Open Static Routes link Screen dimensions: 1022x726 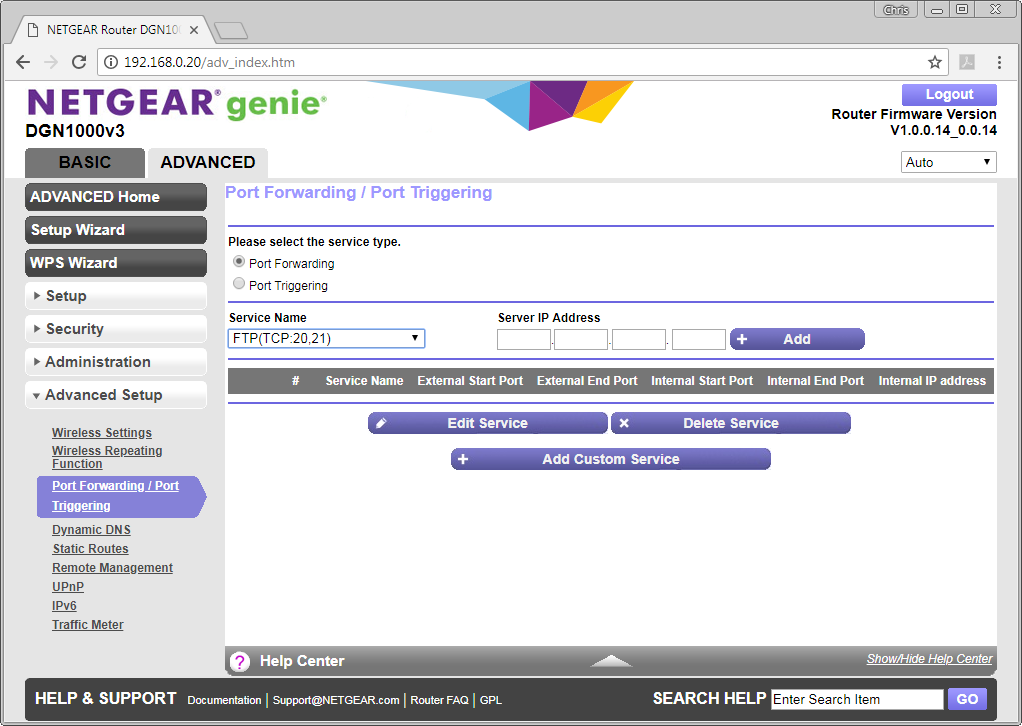[90, 549]
